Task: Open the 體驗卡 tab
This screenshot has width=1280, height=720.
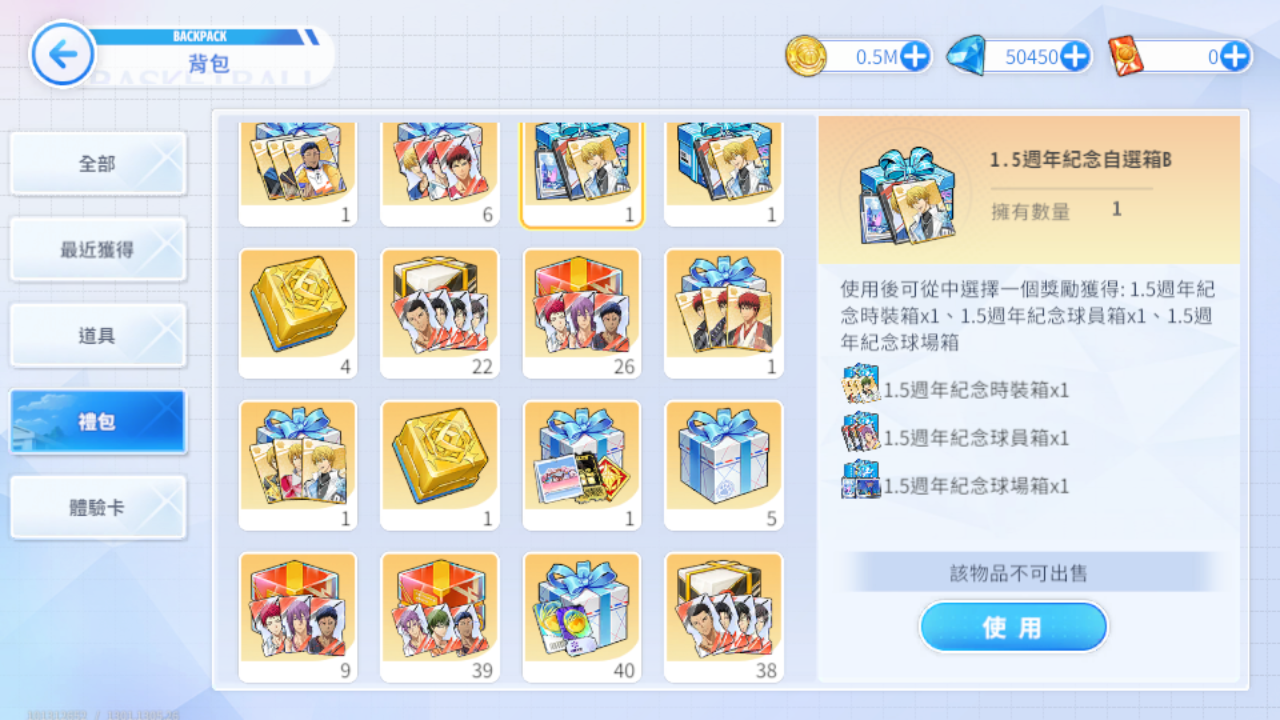Action: (98, 508)
